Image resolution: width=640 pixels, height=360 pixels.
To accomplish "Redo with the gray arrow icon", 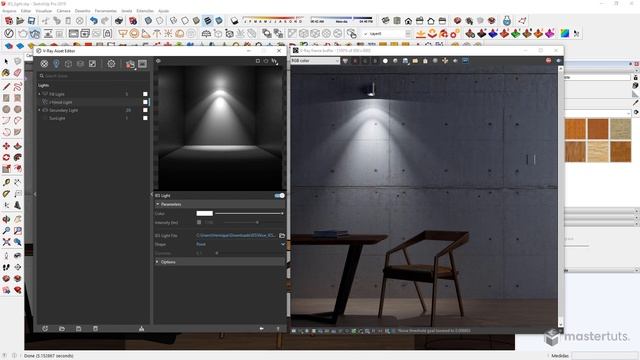I will click(105, 20).
